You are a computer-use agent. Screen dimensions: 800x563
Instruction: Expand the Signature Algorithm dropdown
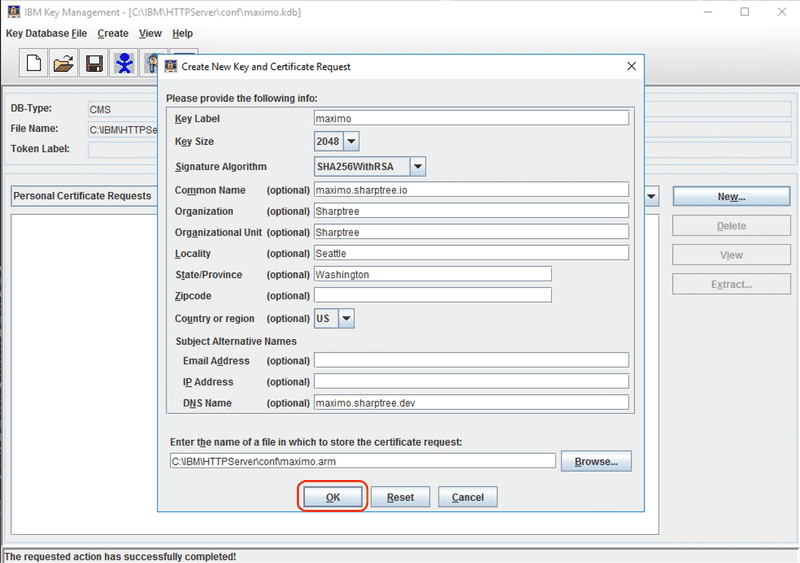click(x=418, y=167)
